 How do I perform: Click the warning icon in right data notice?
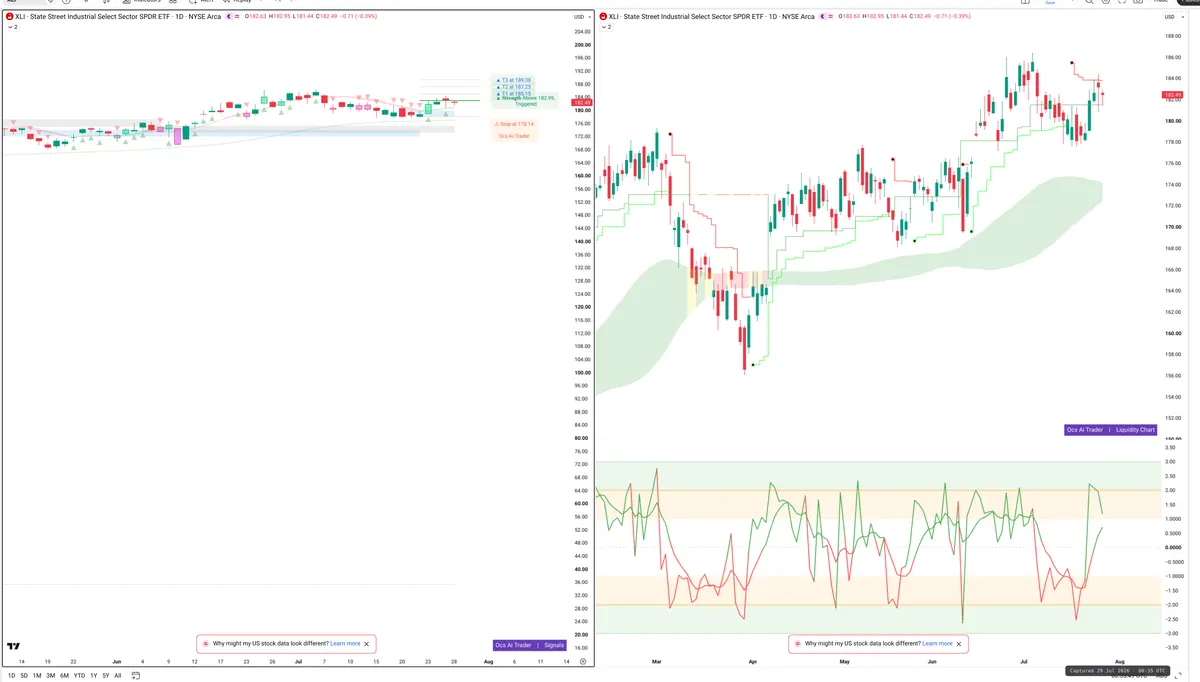pos(797,644)
